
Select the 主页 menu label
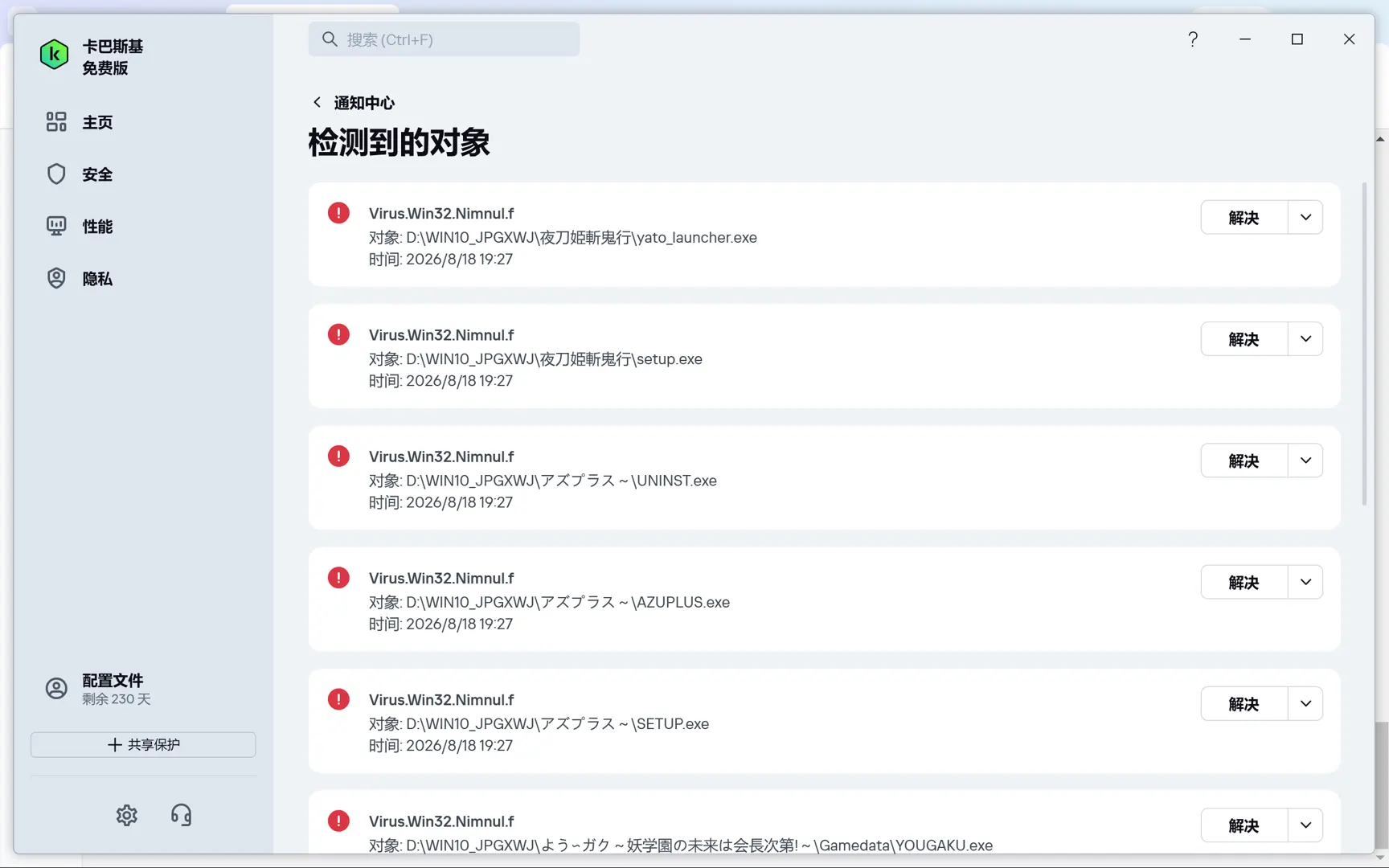[97, 123]
